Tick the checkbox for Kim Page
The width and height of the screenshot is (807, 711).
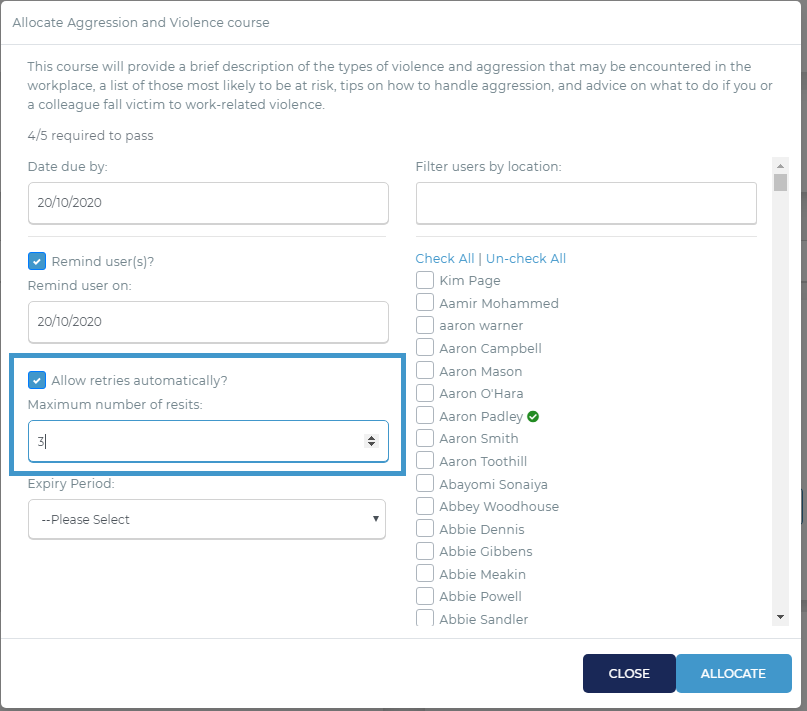pyautogui.click(x=425, y=280)
